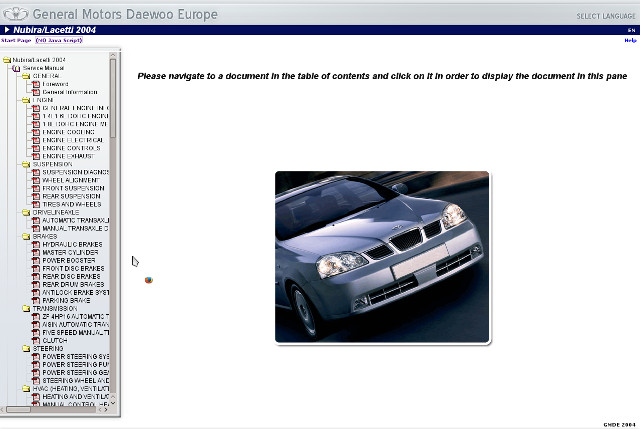This screenshot has height=429, width=640.
Task: Collapse the BRAKES folder
Action: 26,236
